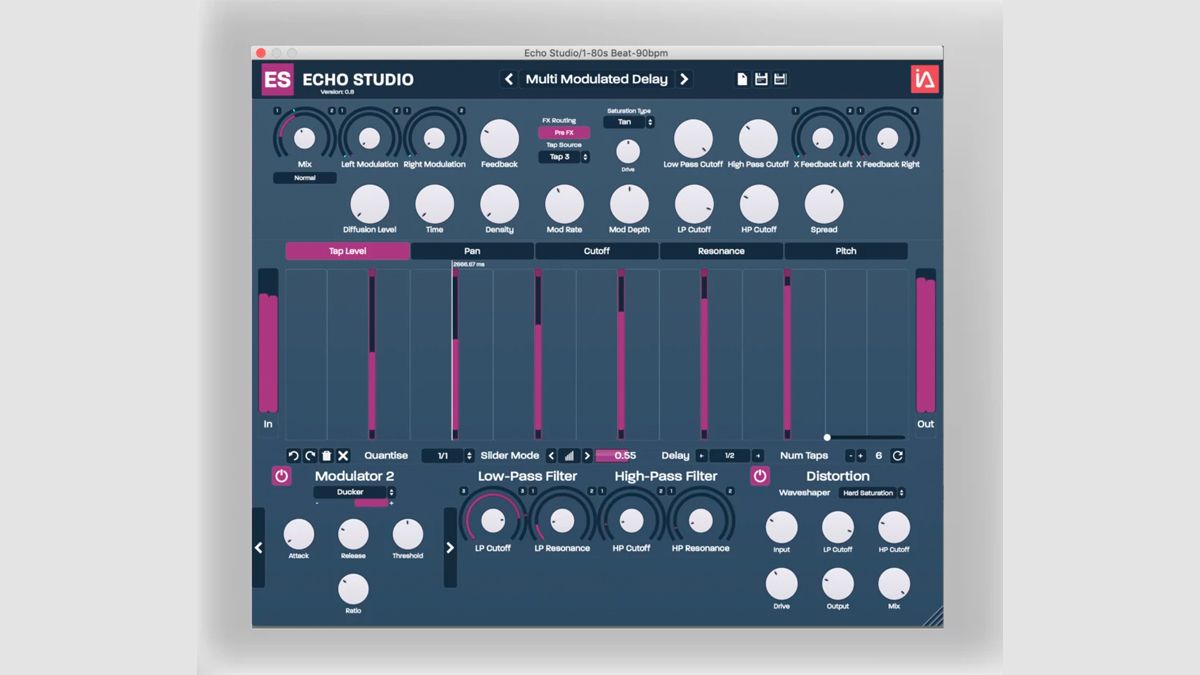Image resolution: width=1200 pixels, height=675 pixels.
Task: Load next preset with right arrow
Action: coord(686,78)
